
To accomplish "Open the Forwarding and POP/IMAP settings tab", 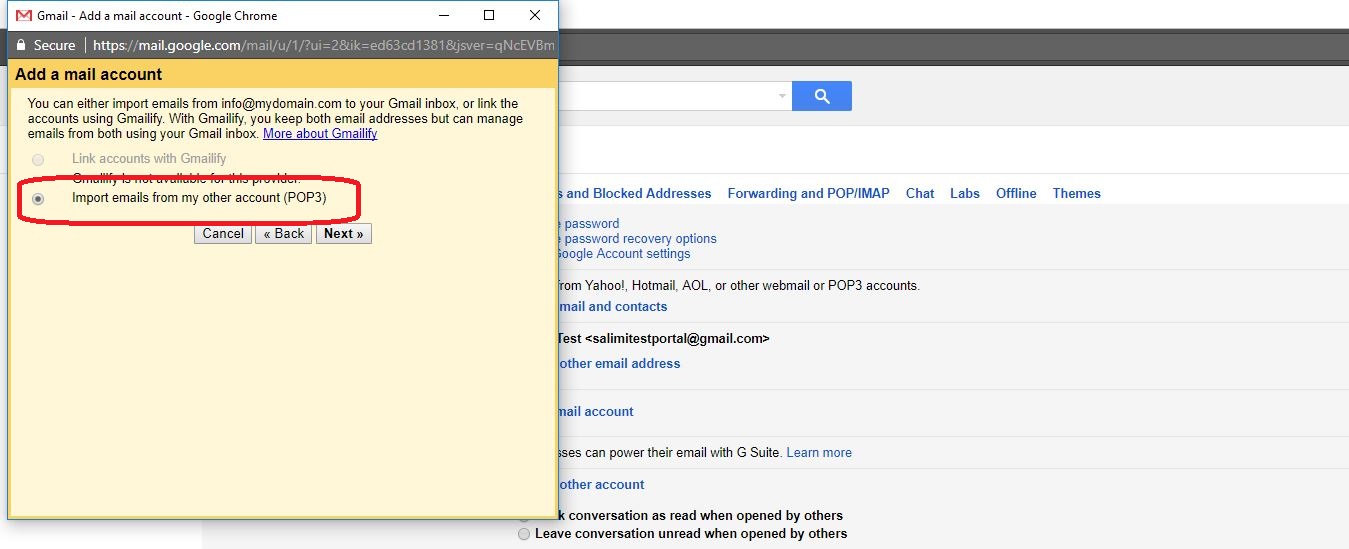I will click(808, 193).
